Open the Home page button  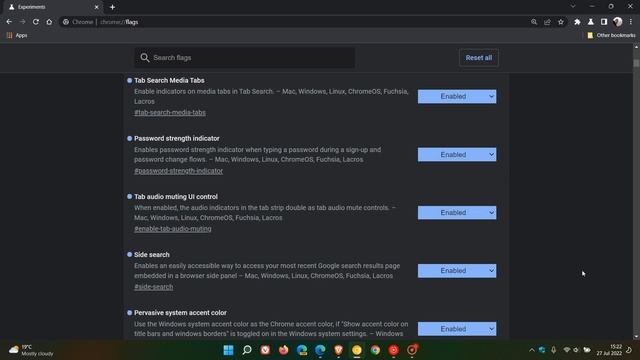(x=49, y=22)
